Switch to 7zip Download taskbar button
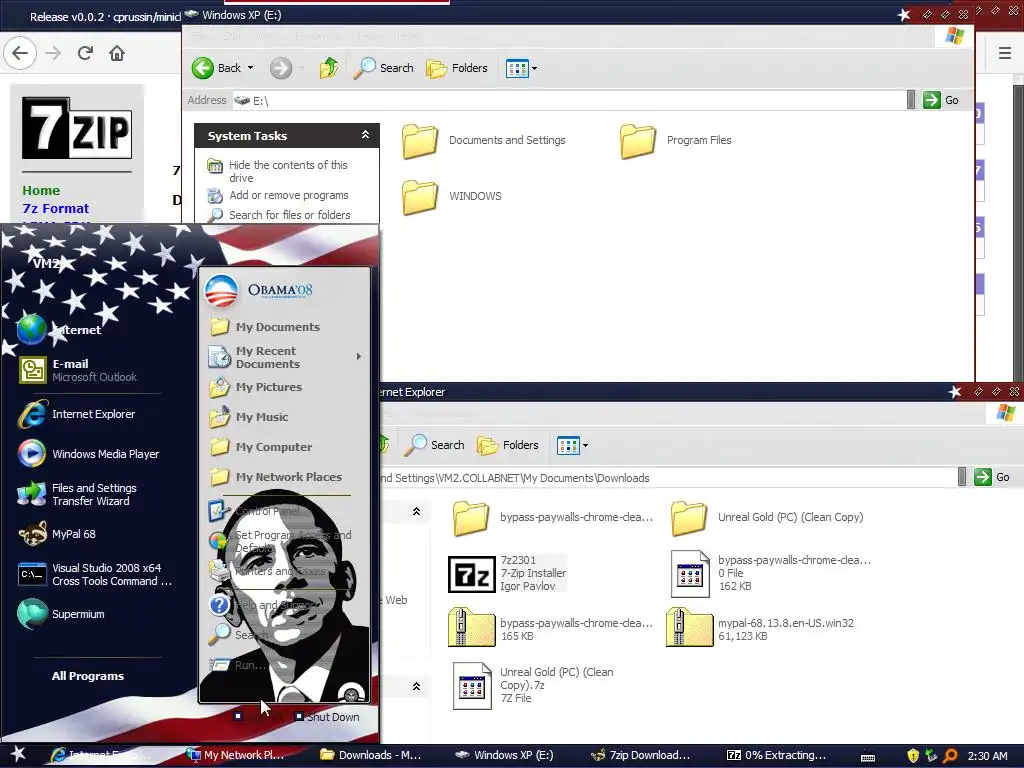 point(641,755)
